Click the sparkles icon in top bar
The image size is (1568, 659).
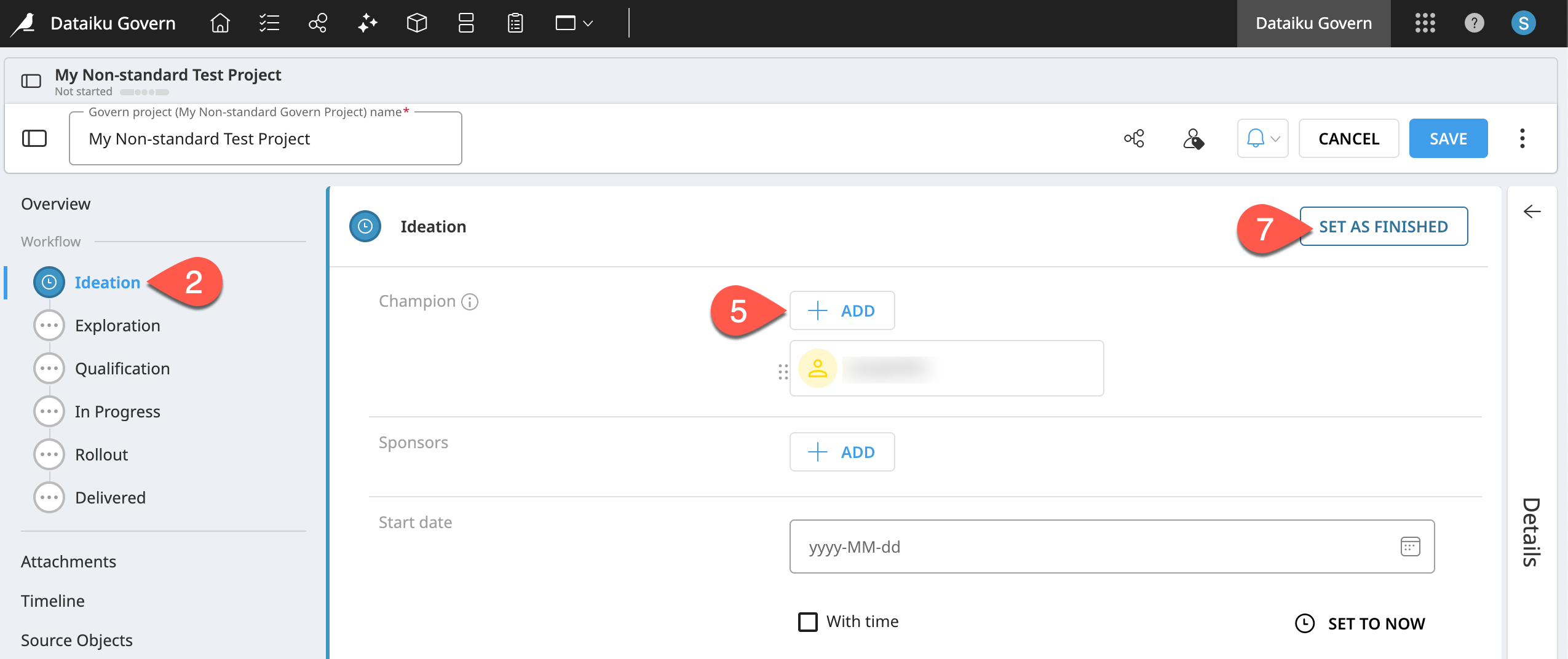pos(367,23)
